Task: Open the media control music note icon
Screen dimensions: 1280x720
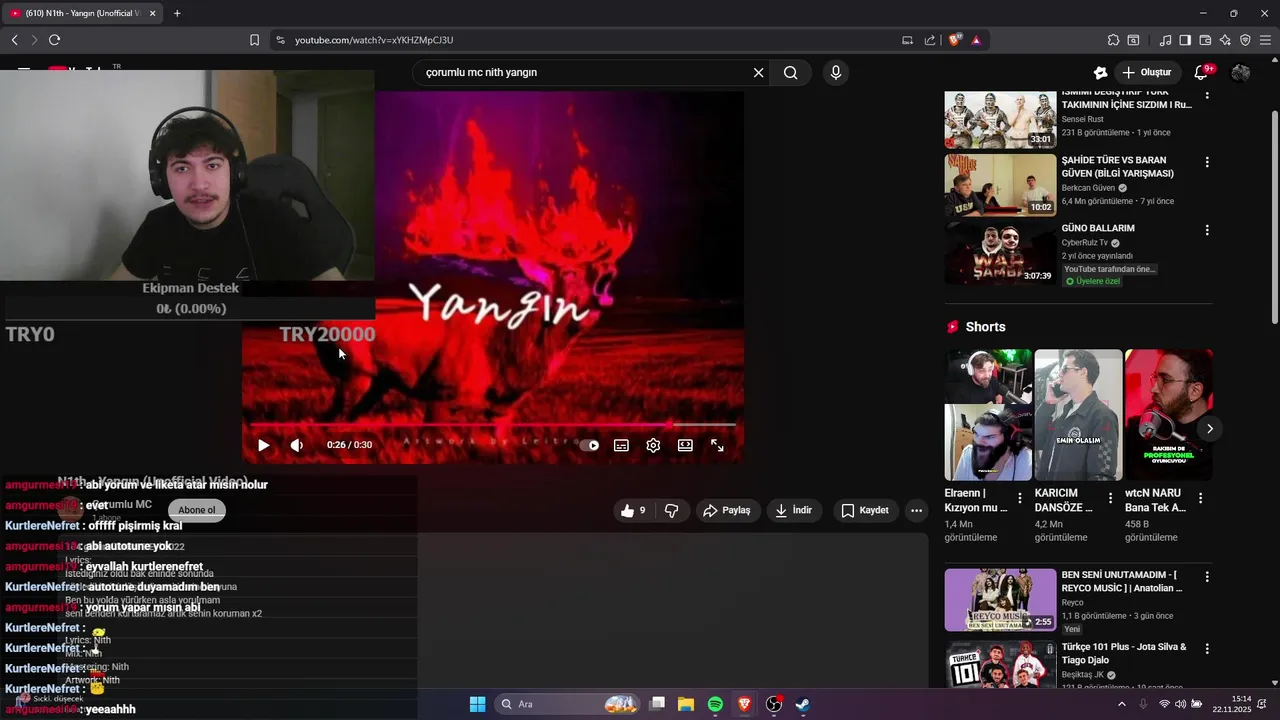Action: (1165, 40)
